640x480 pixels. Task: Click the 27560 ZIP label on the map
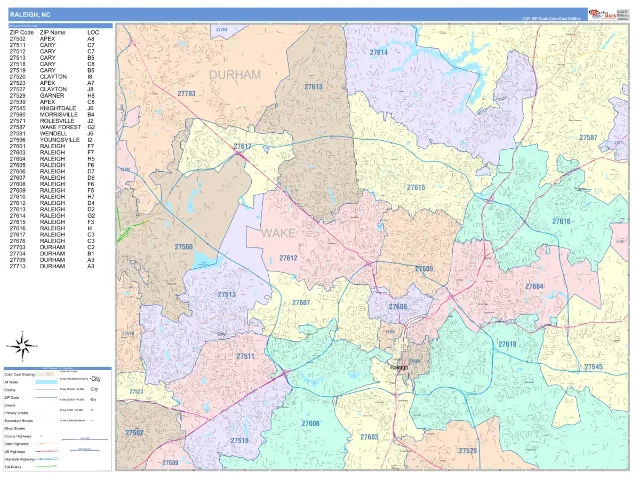point(184,247)
